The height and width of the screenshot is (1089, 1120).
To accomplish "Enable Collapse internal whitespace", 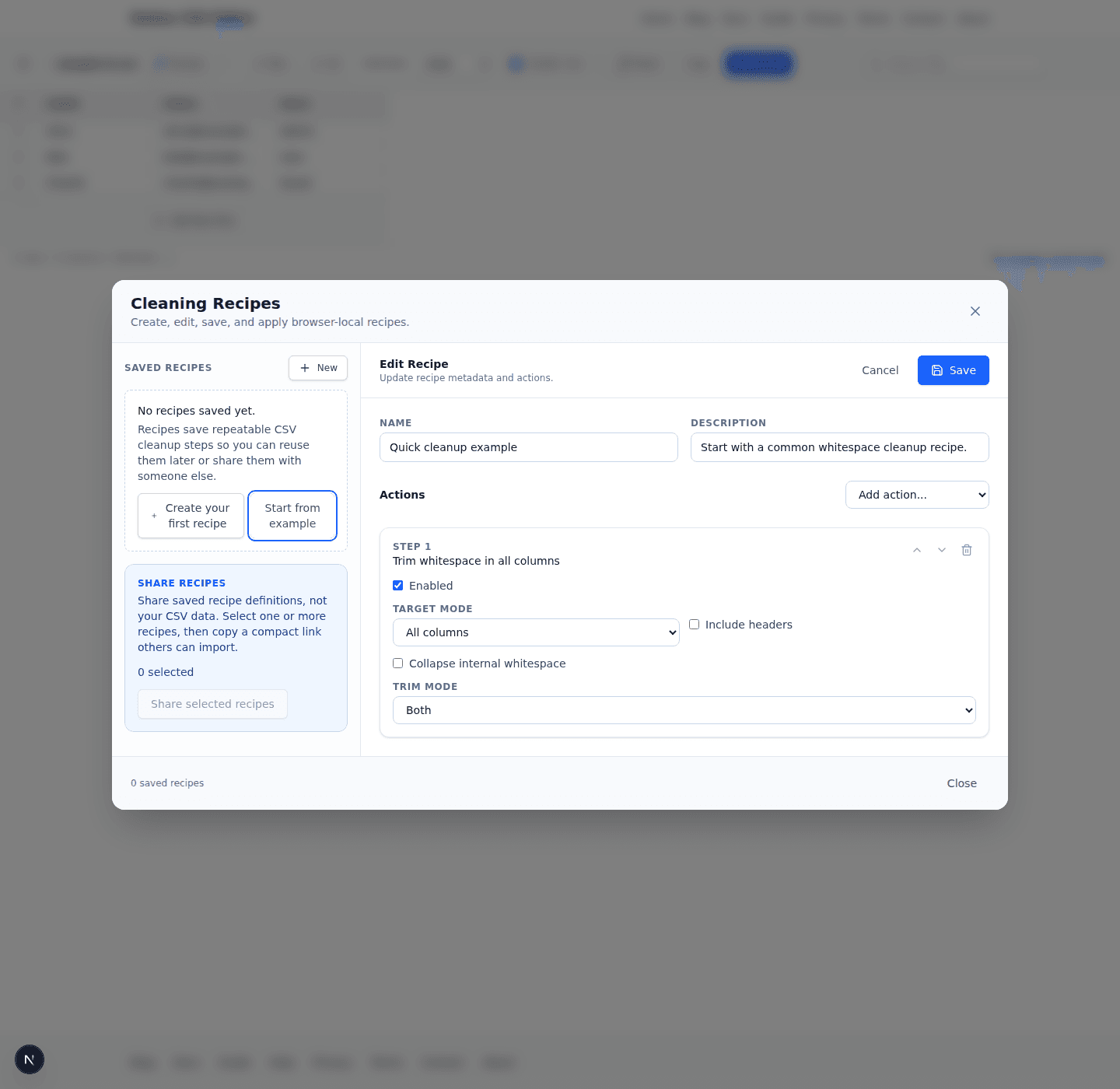I will (x=397, y=663).
